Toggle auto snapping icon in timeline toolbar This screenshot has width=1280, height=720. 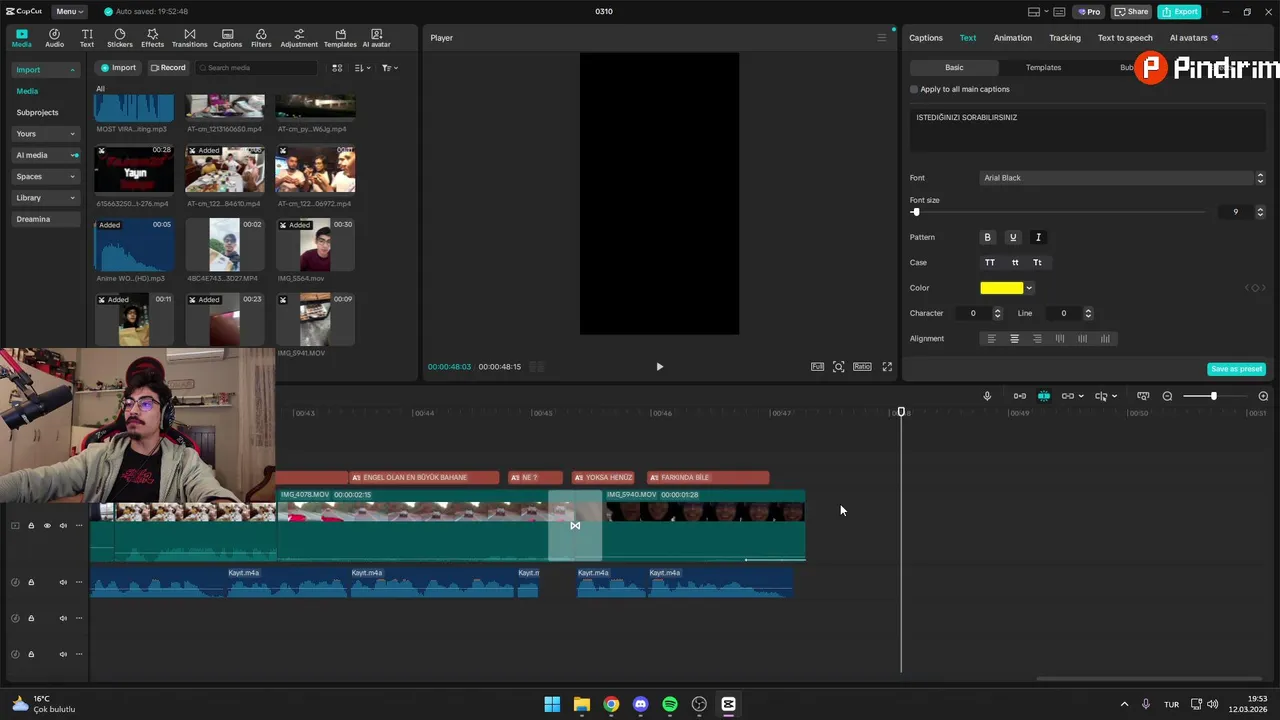pos(1020,396)
